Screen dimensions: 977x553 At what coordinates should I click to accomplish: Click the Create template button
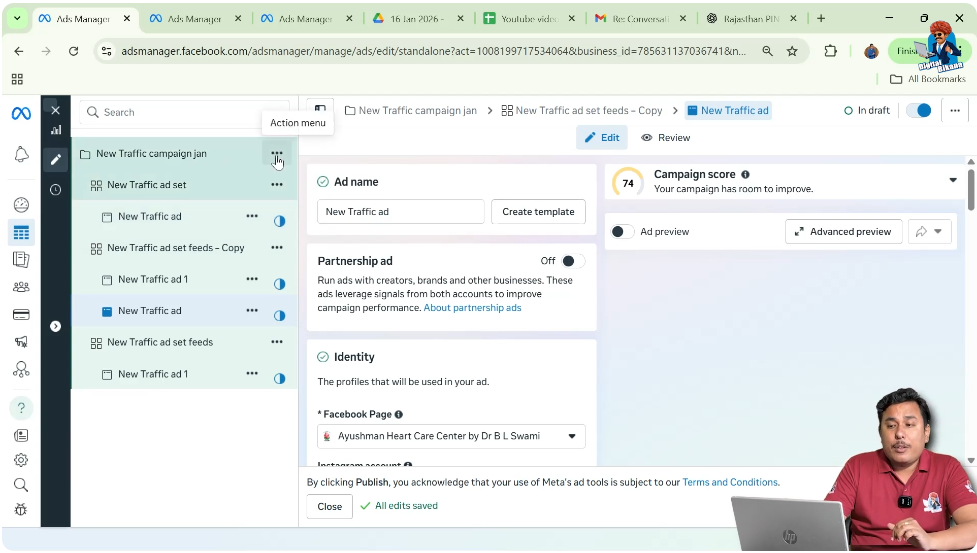(538, 212)
